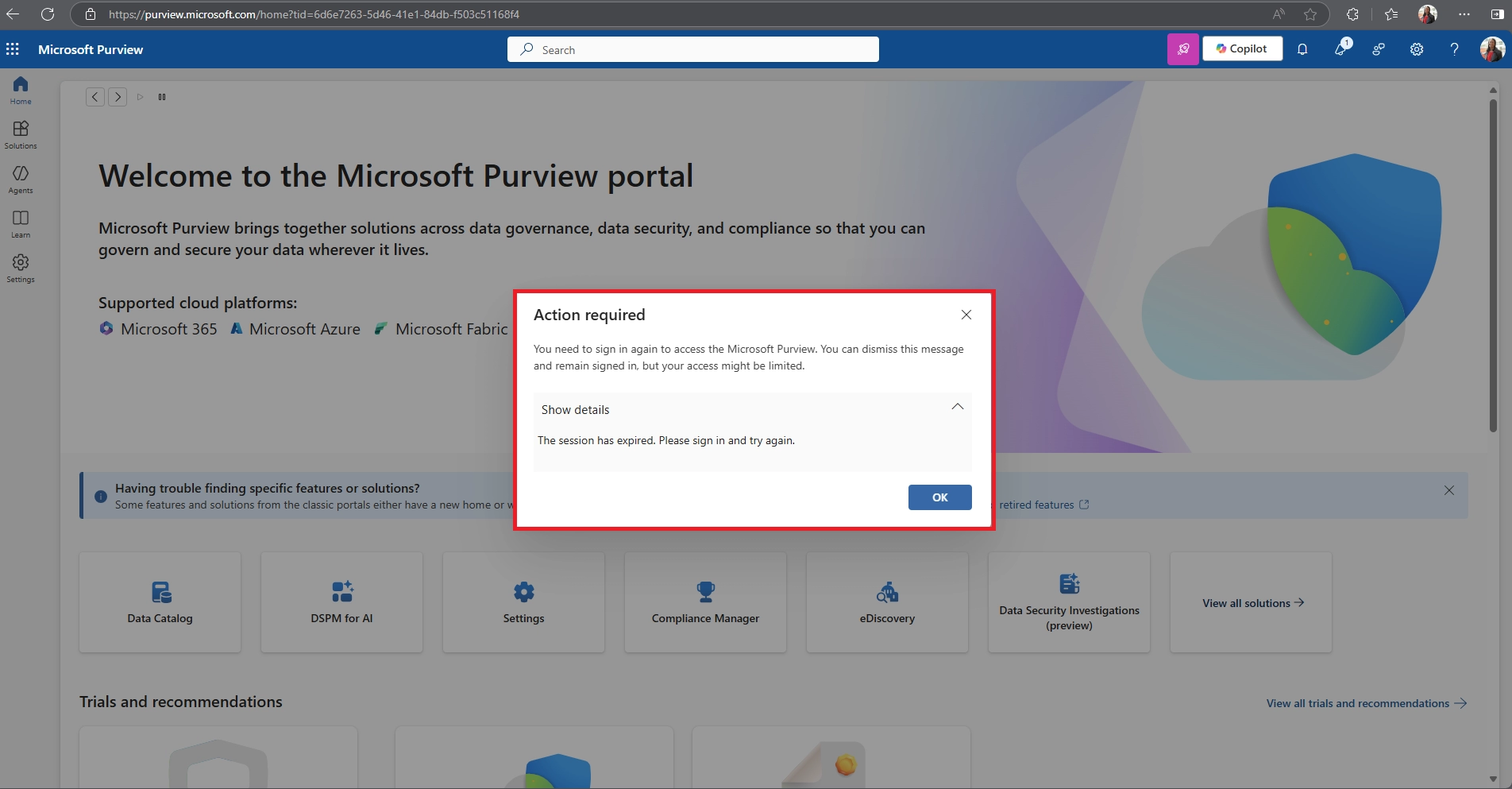The image size is (1512, 789).
Task: Click the scrollbar down arrow
Action: pyautogui.click(x=1493, y=779)
